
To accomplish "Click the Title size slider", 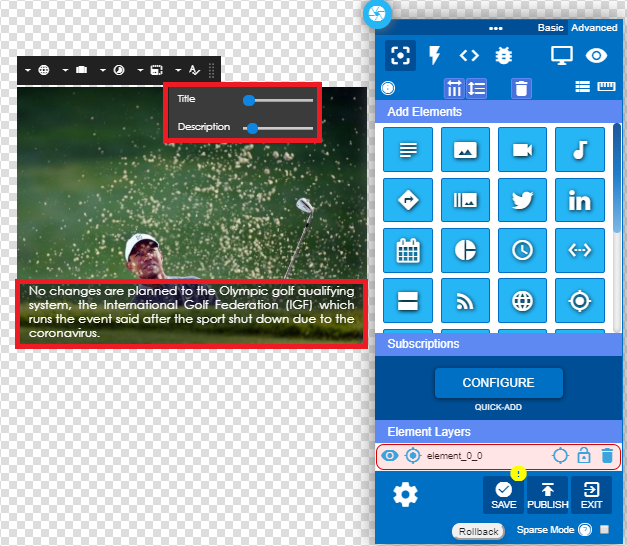I will click(279, 100).
